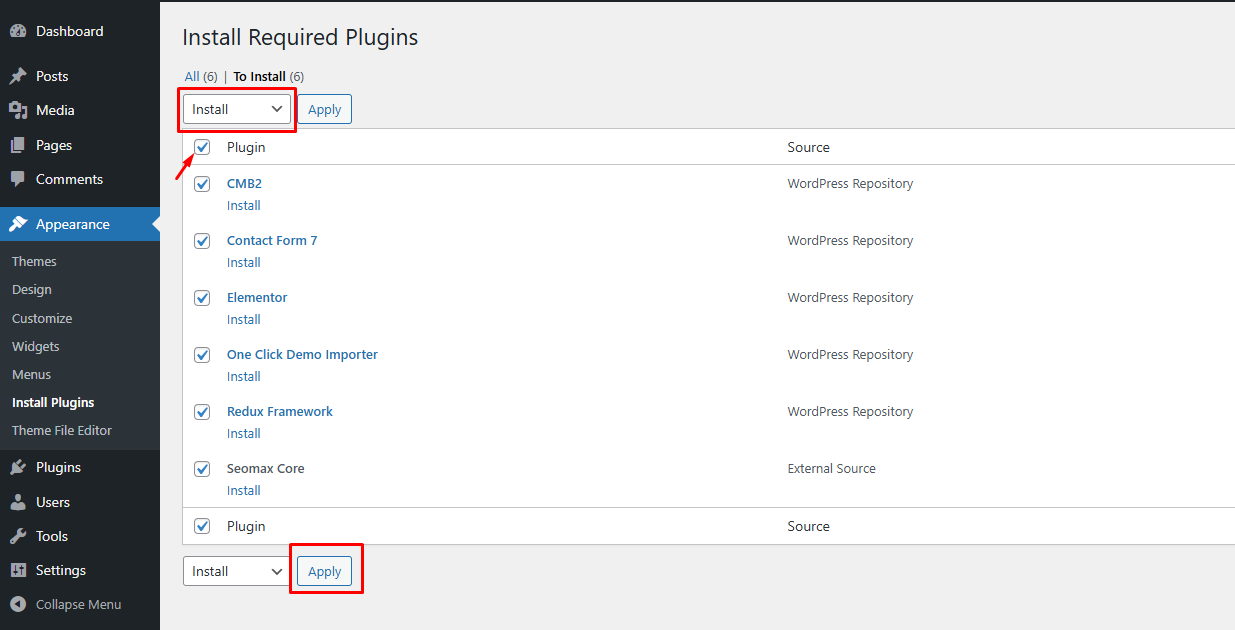Click the Comments speech bubble icon

pos(18,179)
